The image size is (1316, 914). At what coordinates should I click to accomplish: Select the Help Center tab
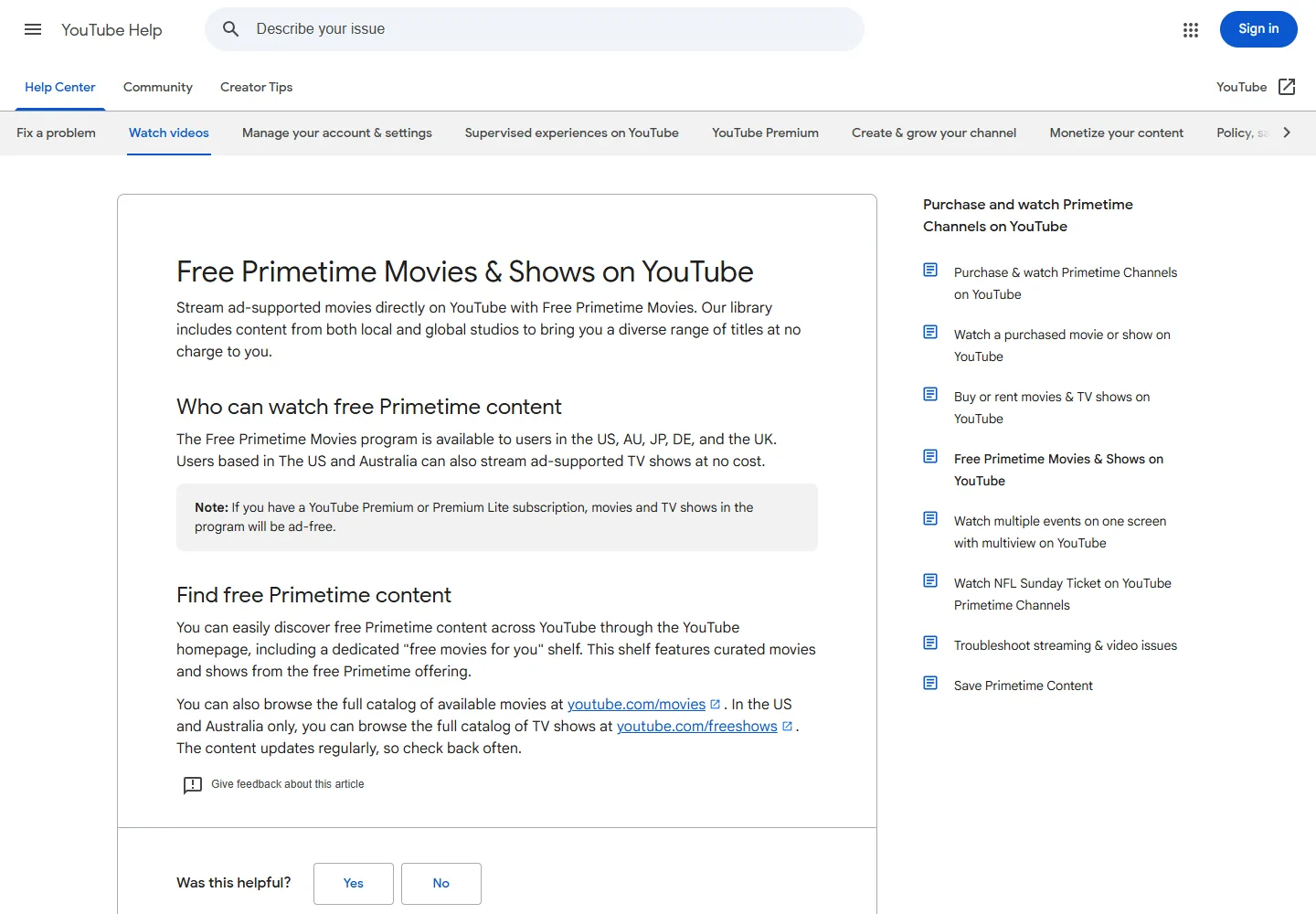click(x=60, y=87)
